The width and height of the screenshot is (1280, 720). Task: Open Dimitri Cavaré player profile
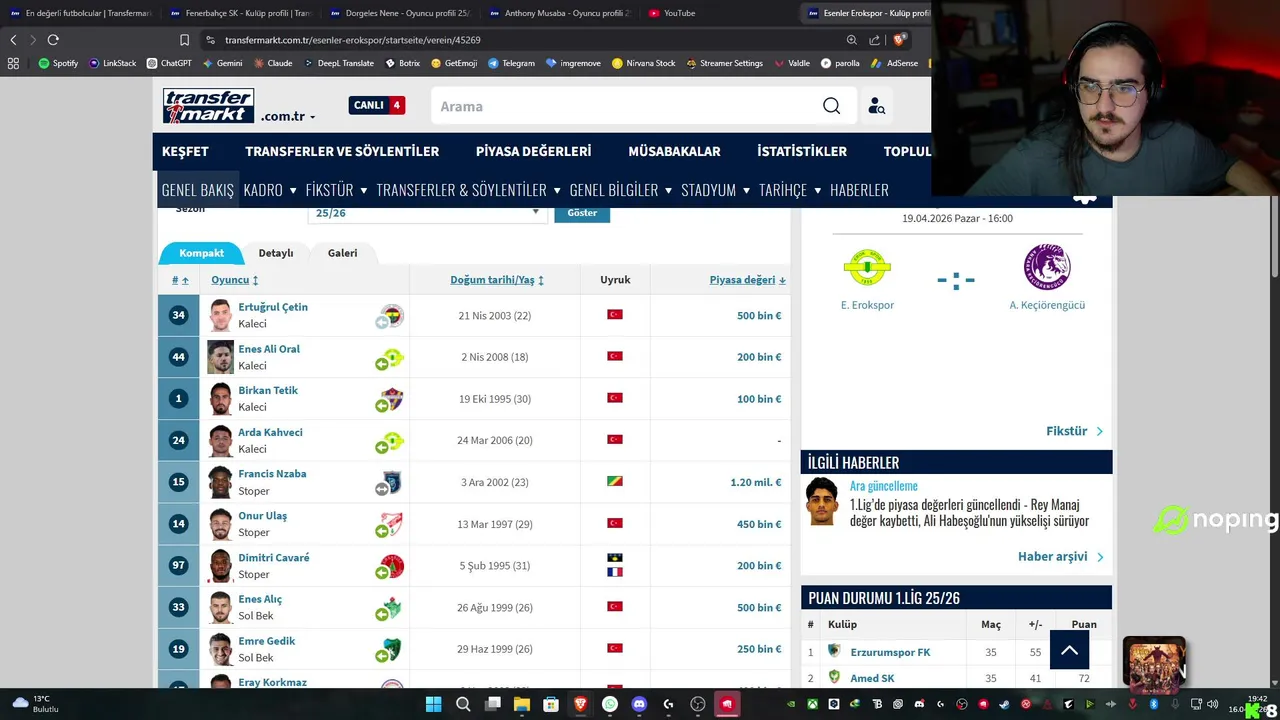(274, 558)
